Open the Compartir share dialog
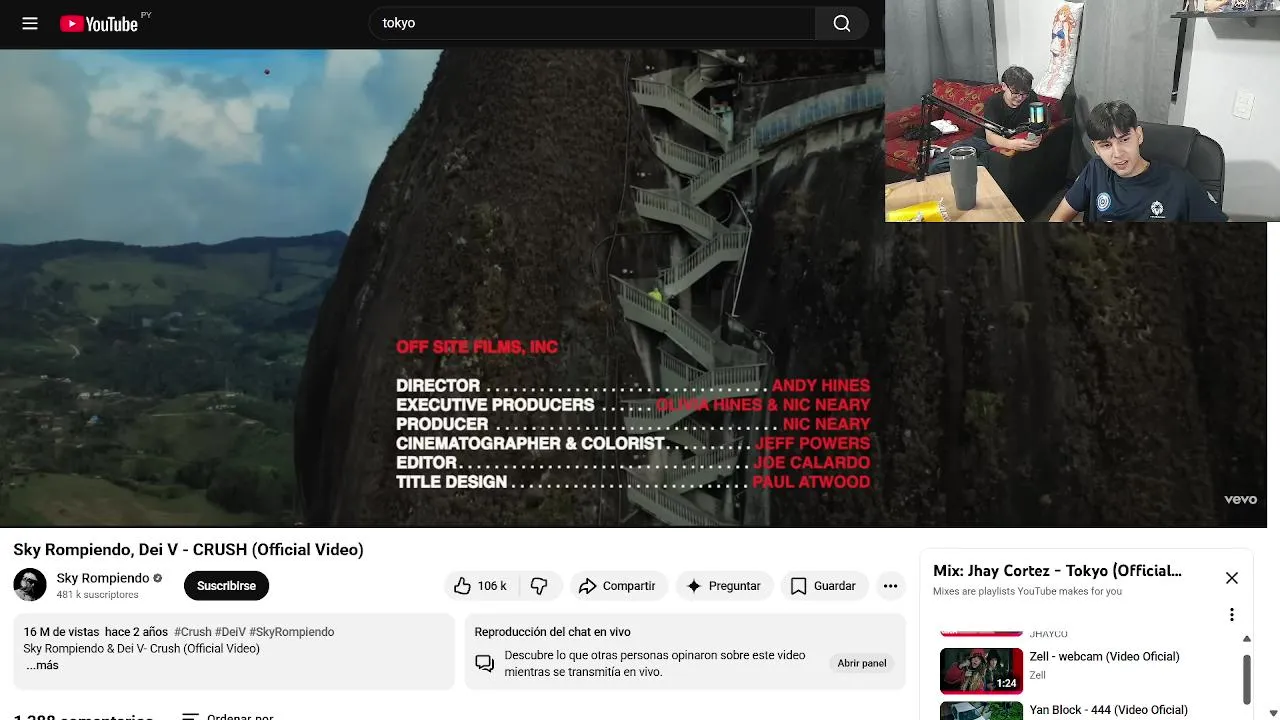Viewport: 1280px width, 720px height. coord(617,586)
